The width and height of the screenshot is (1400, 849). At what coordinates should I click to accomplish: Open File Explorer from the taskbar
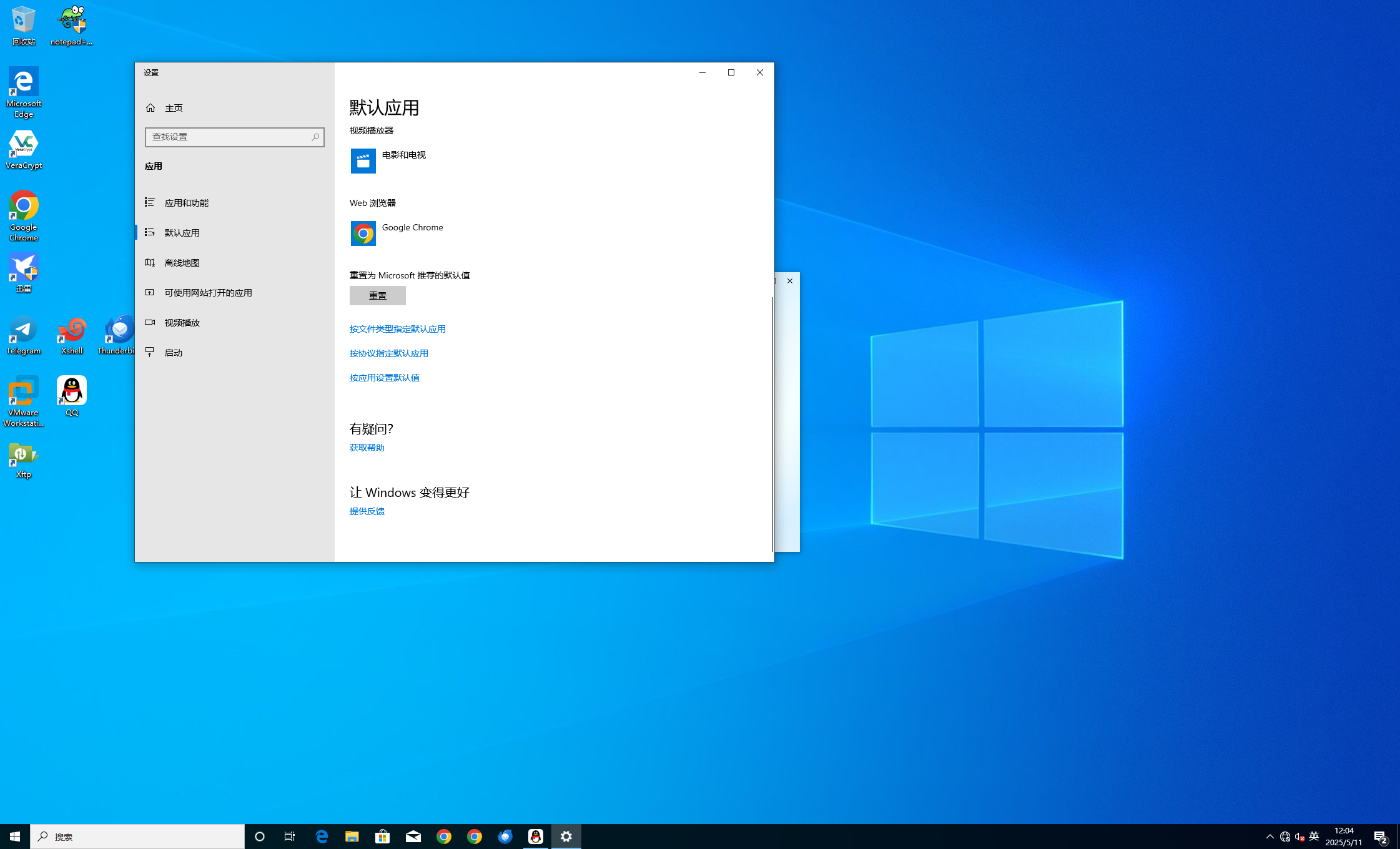pyautogui.click(x=352, y=837)
